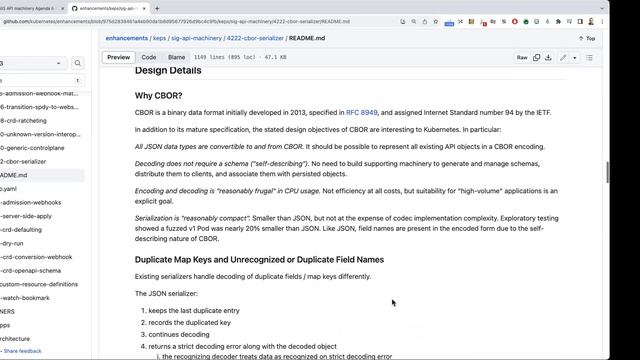Open the unknown-version-interop folder
Viewport: 640px width, 360px height.
click(x=41, y=134)
